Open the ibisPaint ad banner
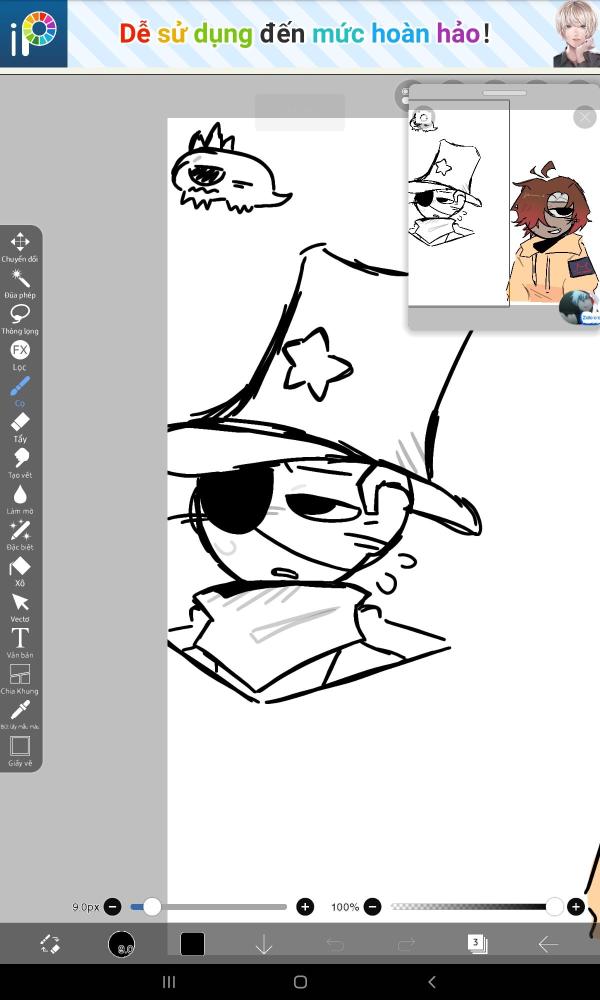Image resolution: width=600 pixels, height=1000 pixels. (300, 34)
